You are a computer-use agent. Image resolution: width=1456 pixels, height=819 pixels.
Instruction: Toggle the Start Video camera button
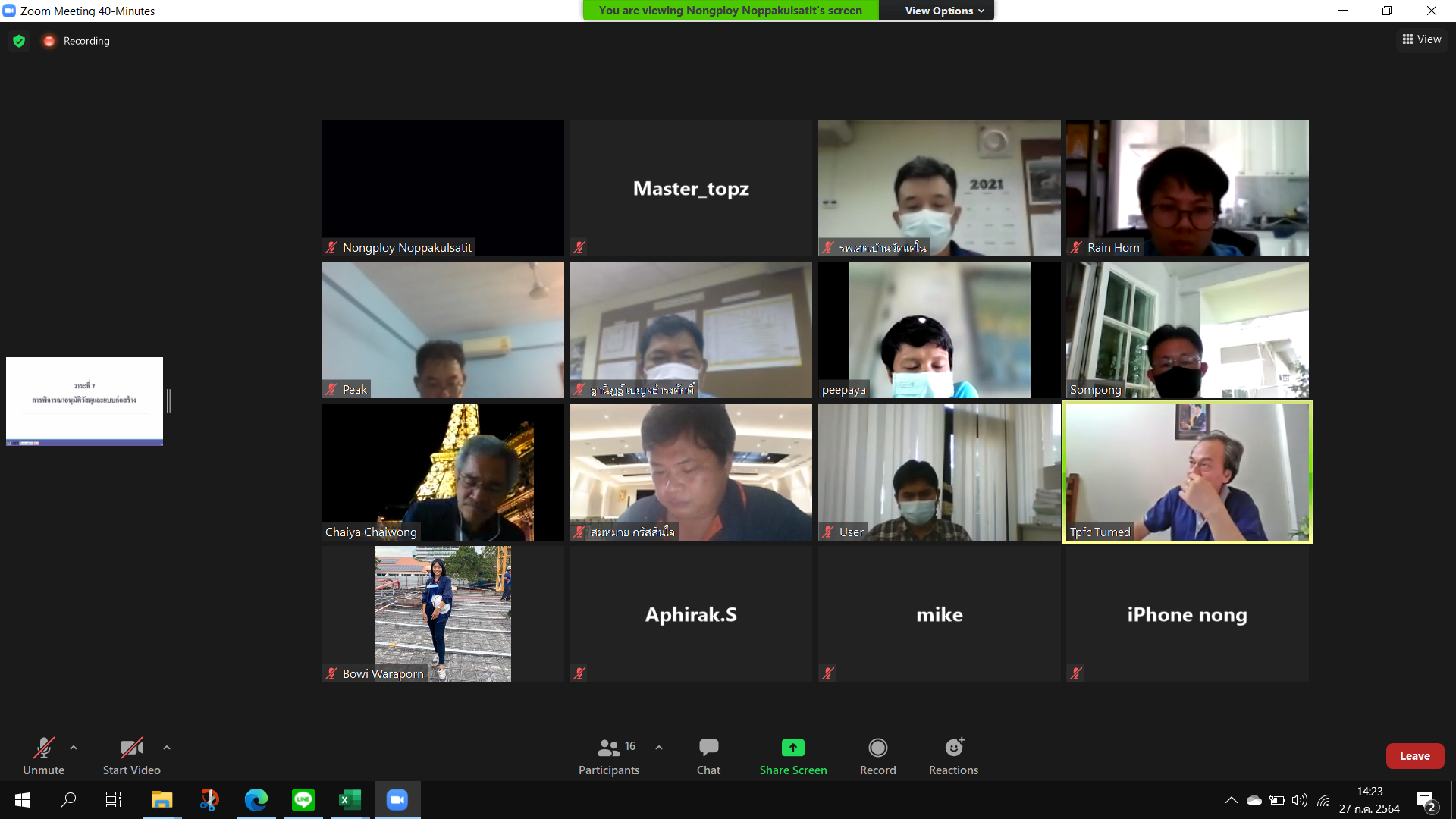pyautogui.click(x=131, y=748)
